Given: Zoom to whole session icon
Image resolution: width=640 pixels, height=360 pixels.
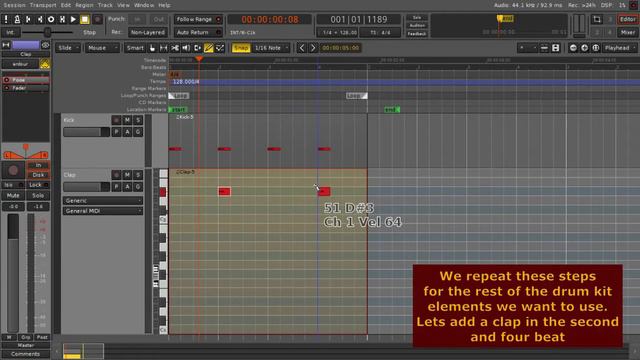Looking at the screenshot, I should click(x=596, y=48).
